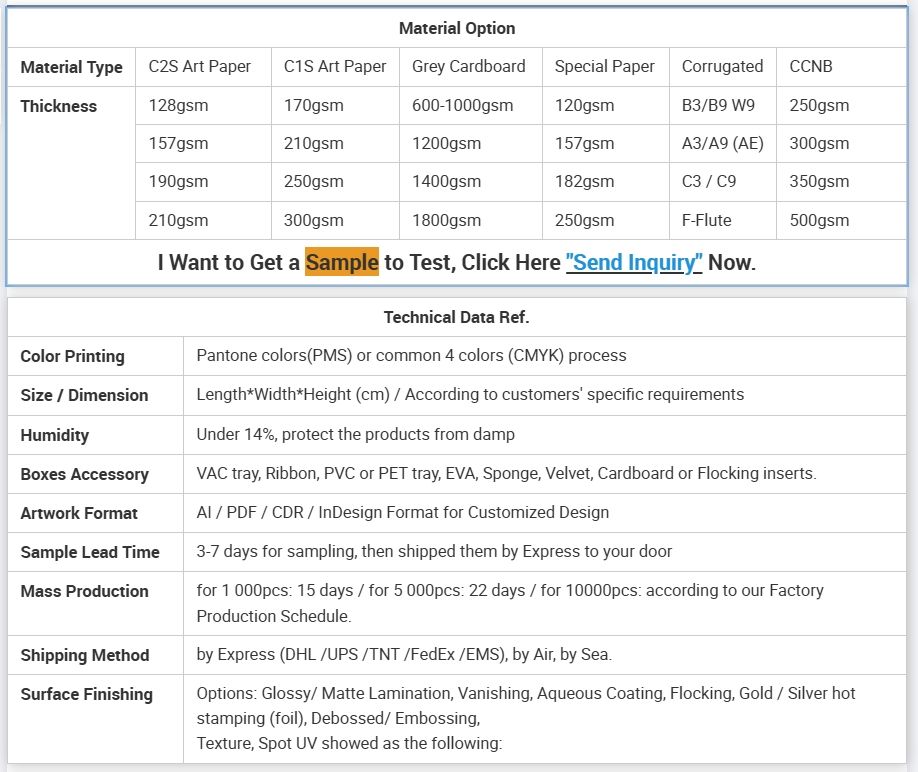This screenshot has width=918, height=772.
Task: Select the Mass Production row label
Action: (x=84, y=591)
